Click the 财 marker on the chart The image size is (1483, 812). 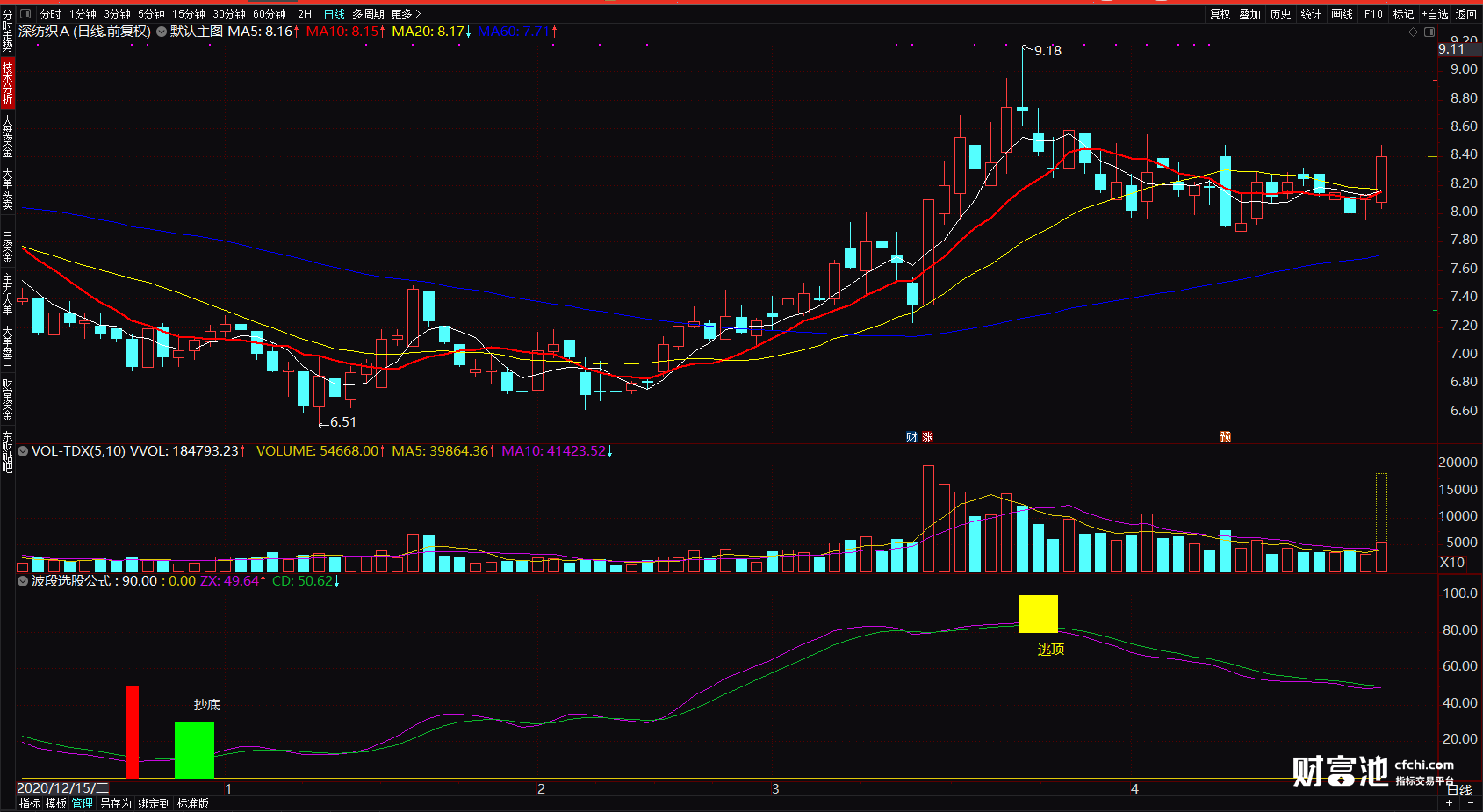(x=911, y=437)
